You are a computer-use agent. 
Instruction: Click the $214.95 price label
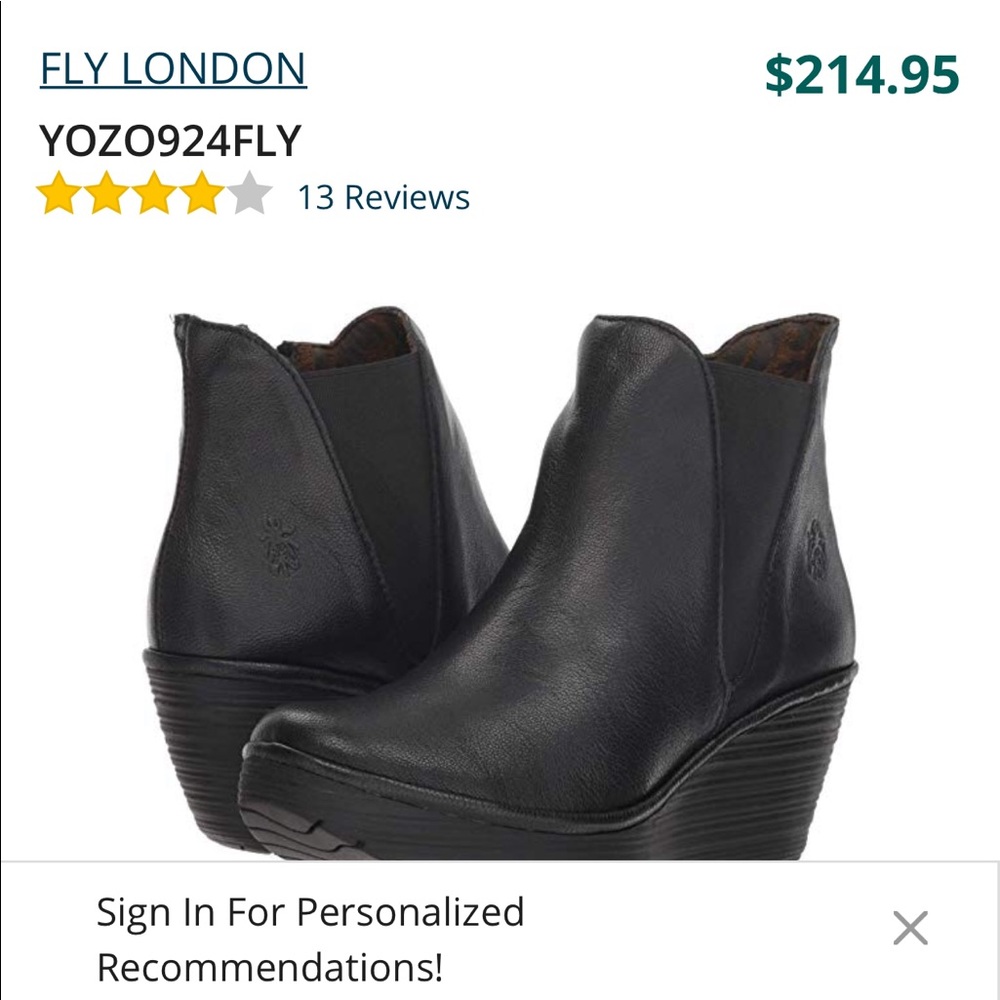pos(860,70)
